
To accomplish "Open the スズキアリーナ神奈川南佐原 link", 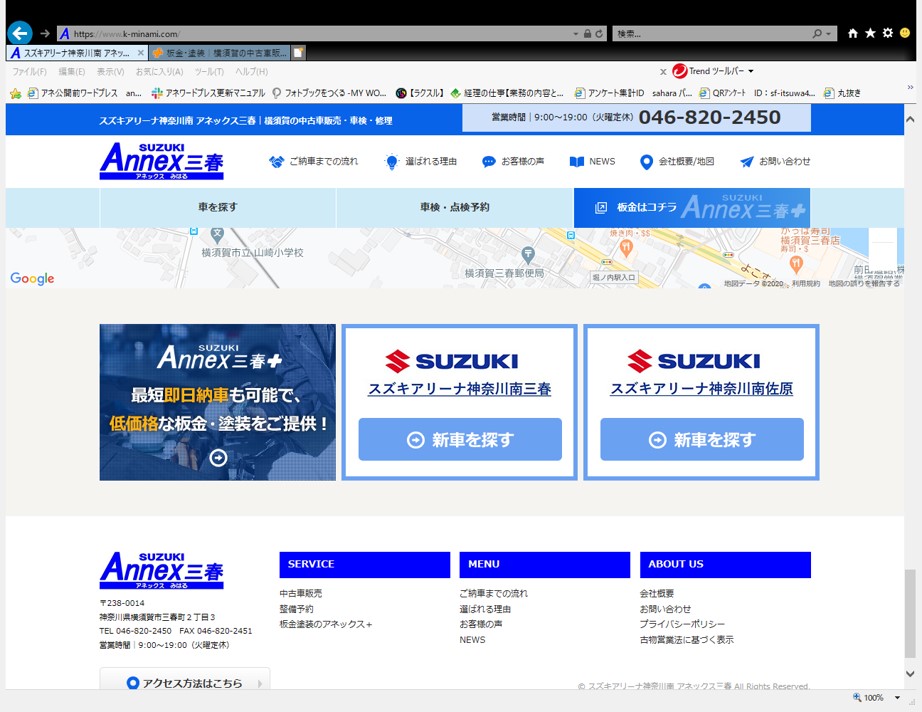I will (x=701, y=389).
